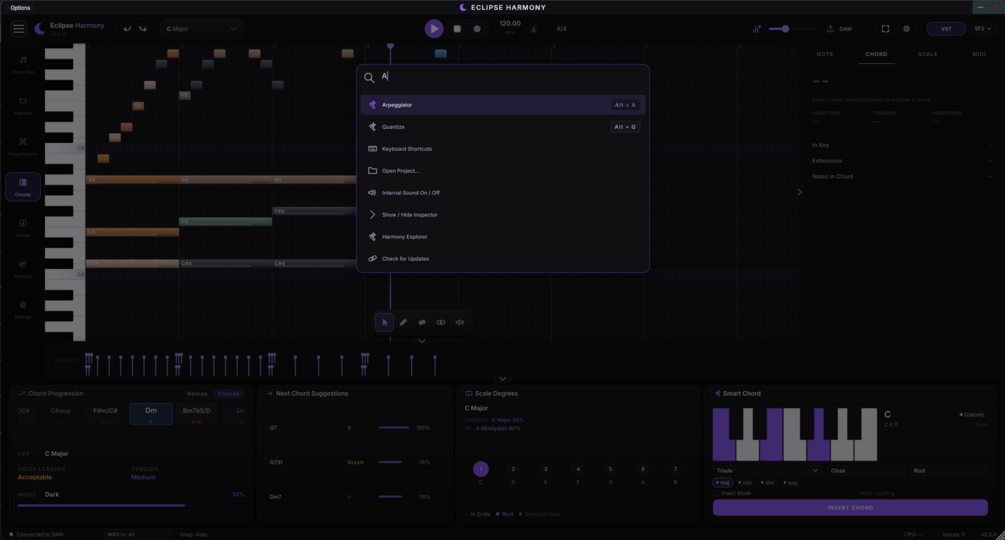Enable the Insert Mode checkbox

point(716,493)
